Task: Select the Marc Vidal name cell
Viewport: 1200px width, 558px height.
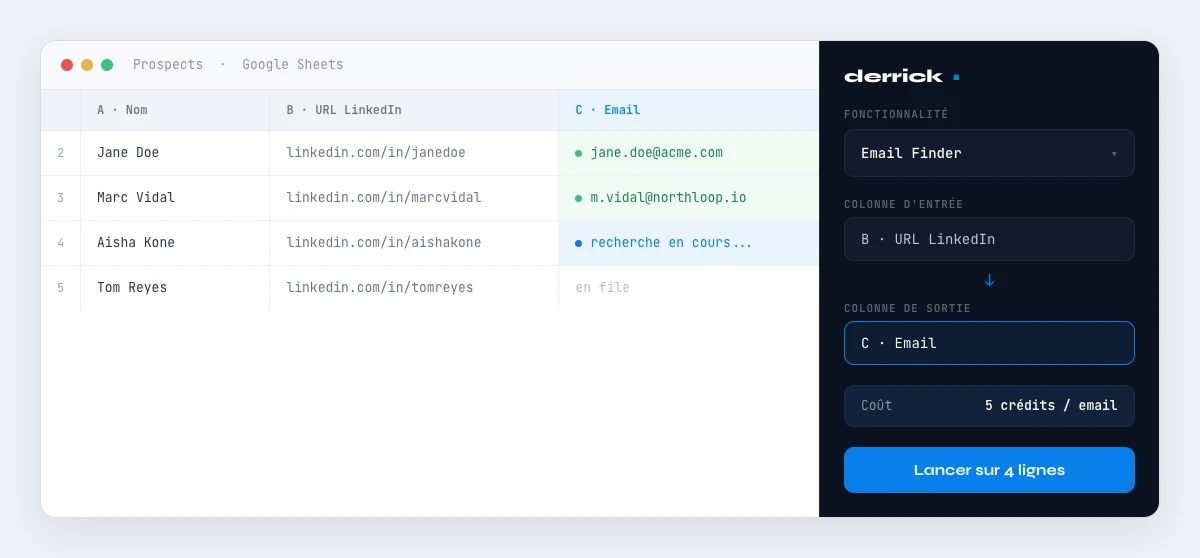Action: [175, 198]
